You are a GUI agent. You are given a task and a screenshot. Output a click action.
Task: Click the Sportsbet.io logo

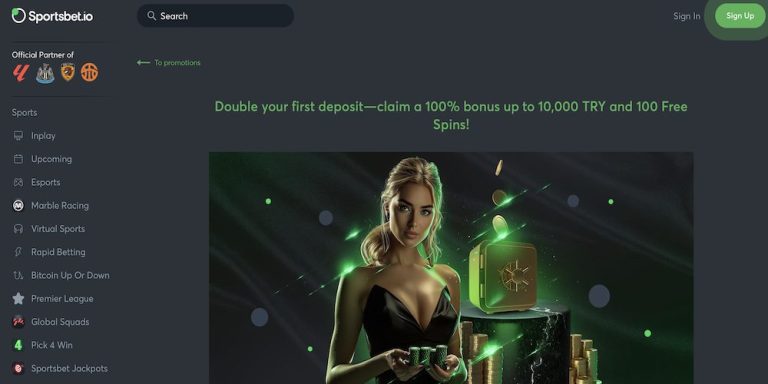[52, 16]
